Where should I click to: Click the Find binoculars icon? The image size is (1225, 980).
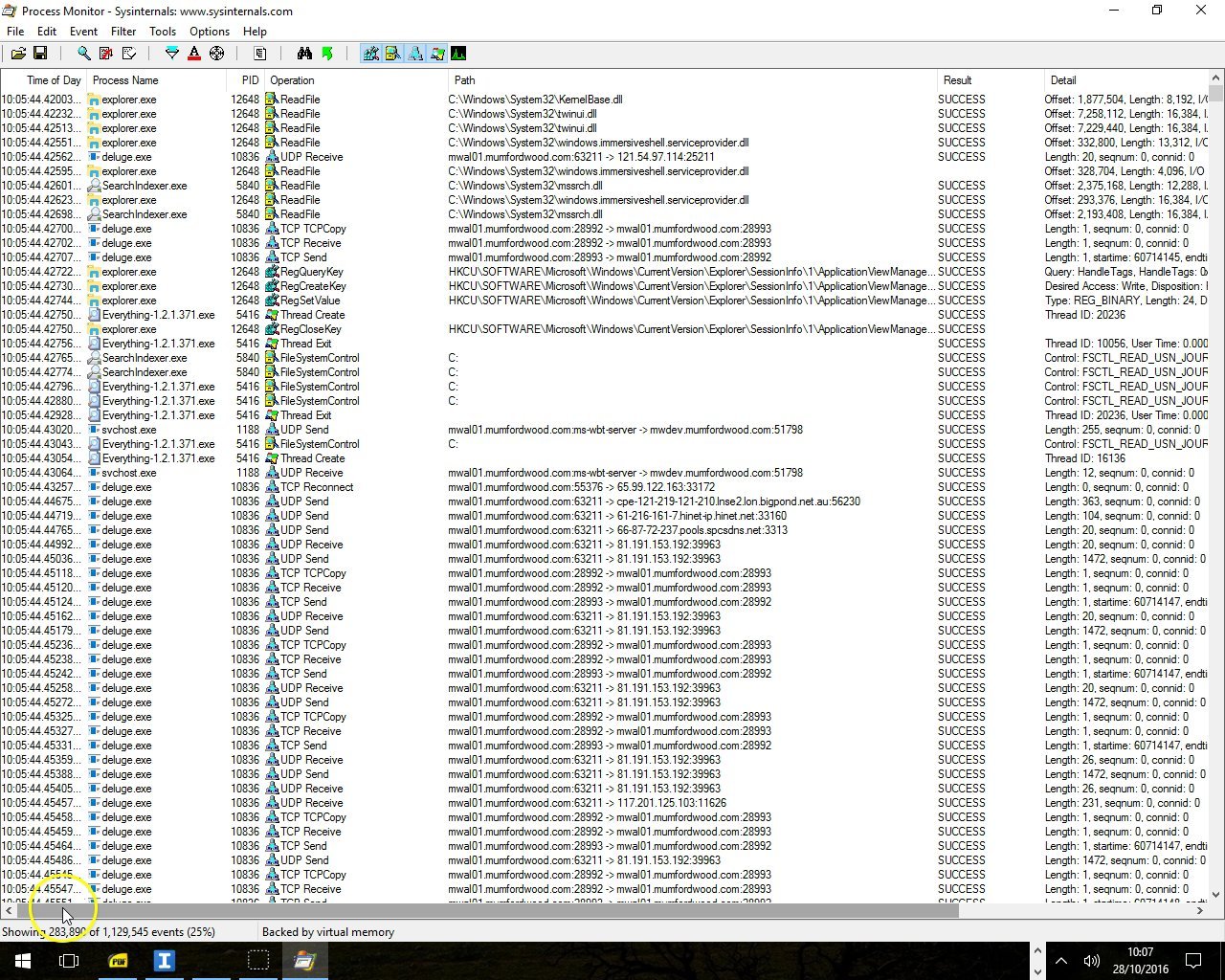pos(306,53)
